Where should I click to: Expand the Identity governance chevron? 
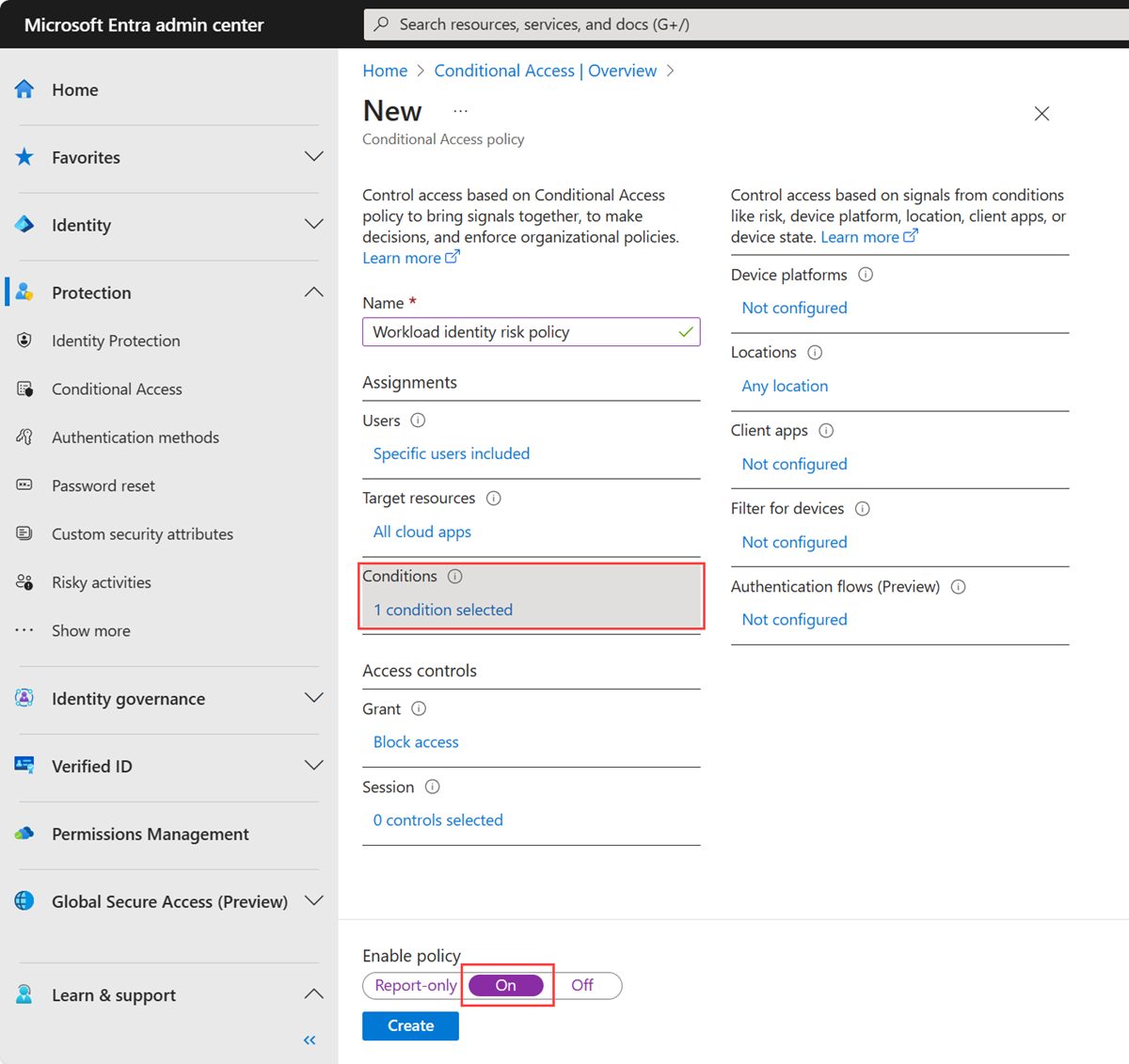[314, 698]
